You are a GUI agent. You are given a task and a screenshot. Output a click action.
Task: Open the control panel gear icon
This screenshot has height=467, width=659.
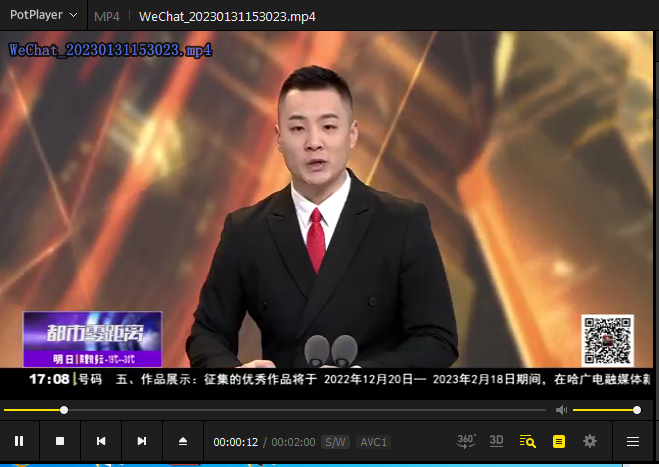point(590,441)
